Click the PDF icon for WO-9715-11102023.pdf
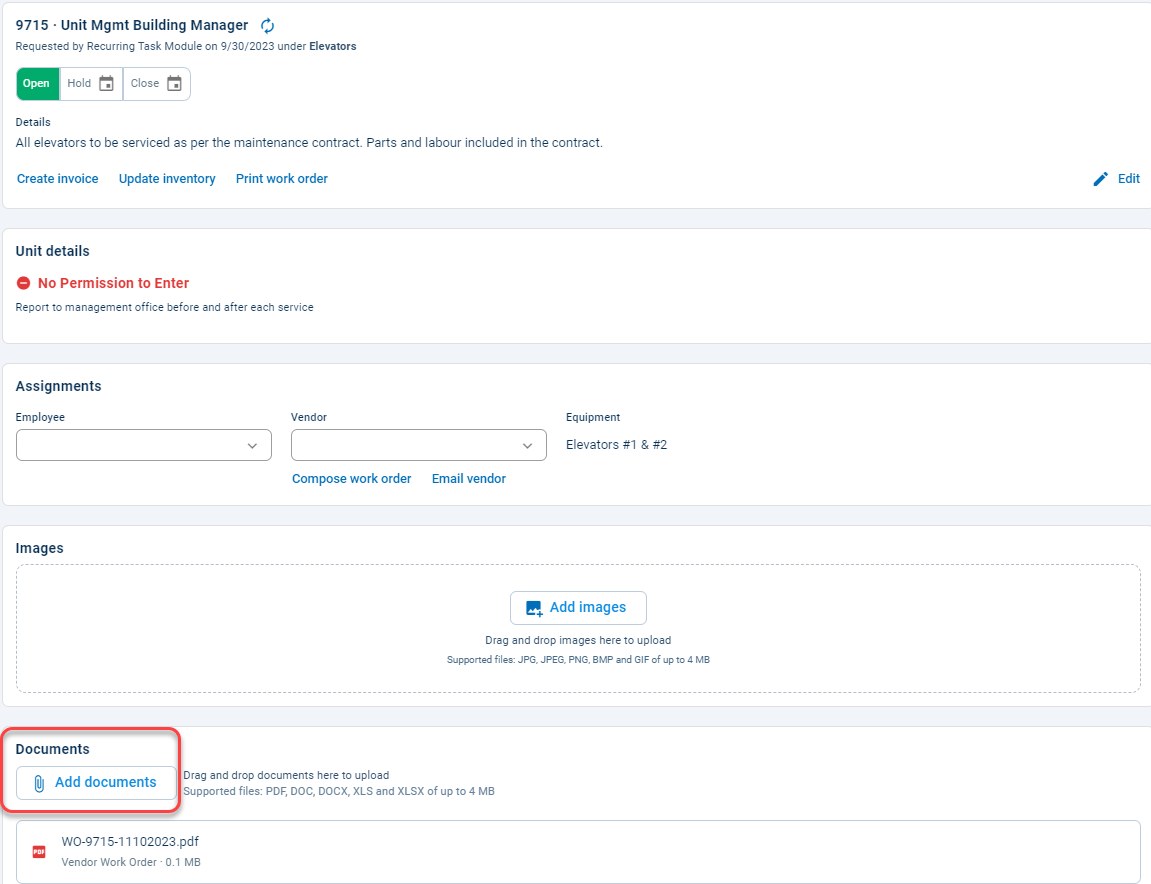Screen dimensions: 1151x884 pos(39,852)
